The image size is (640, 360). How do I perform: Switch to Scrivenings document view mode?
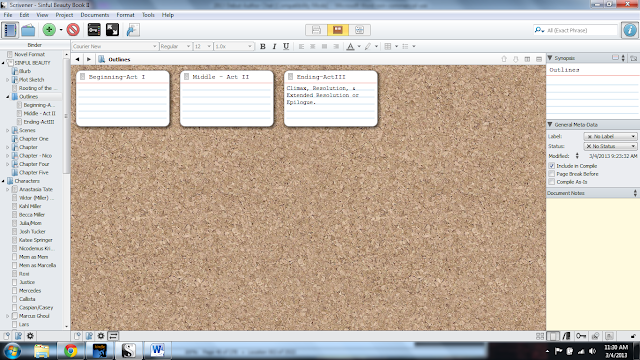316,30
